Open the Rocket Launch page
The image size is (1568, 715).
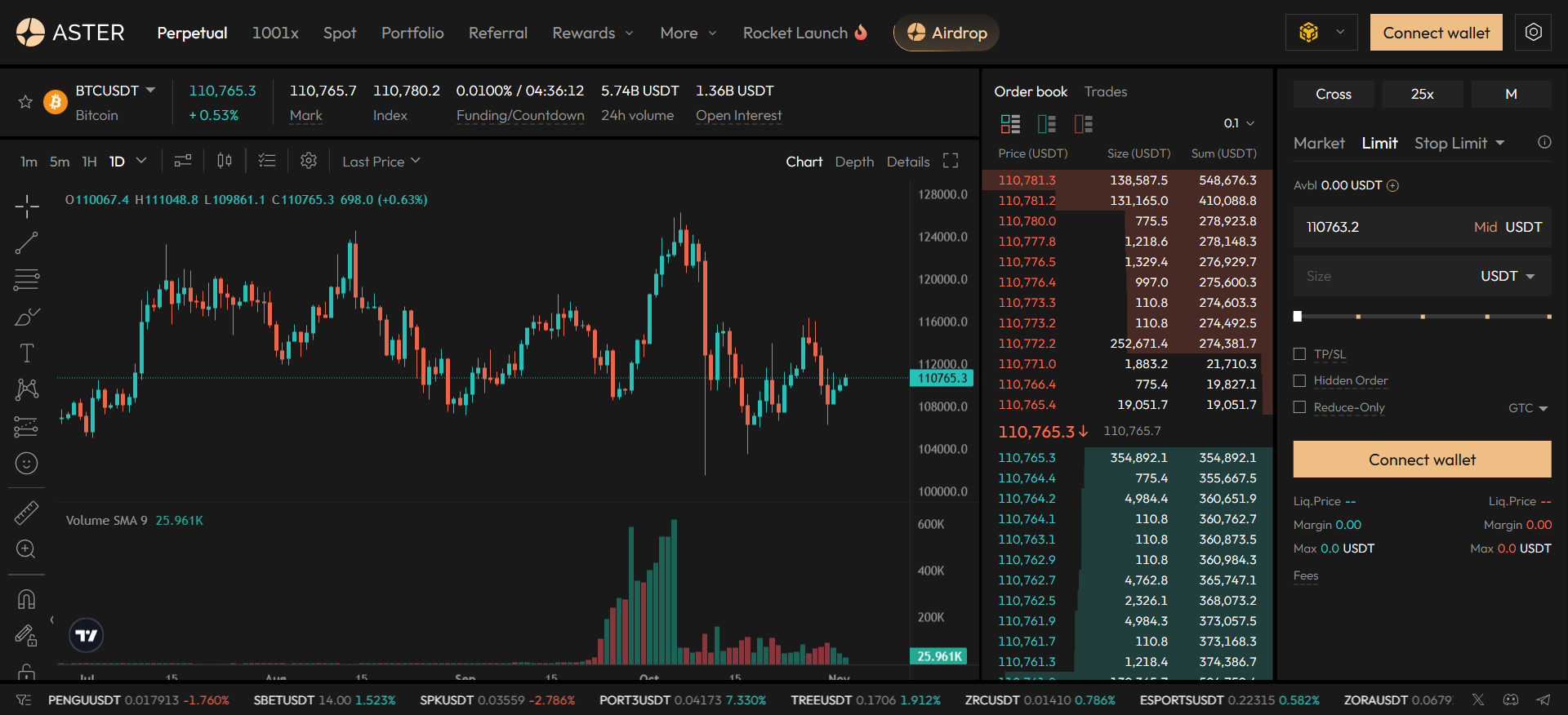[x=805, y=33]
